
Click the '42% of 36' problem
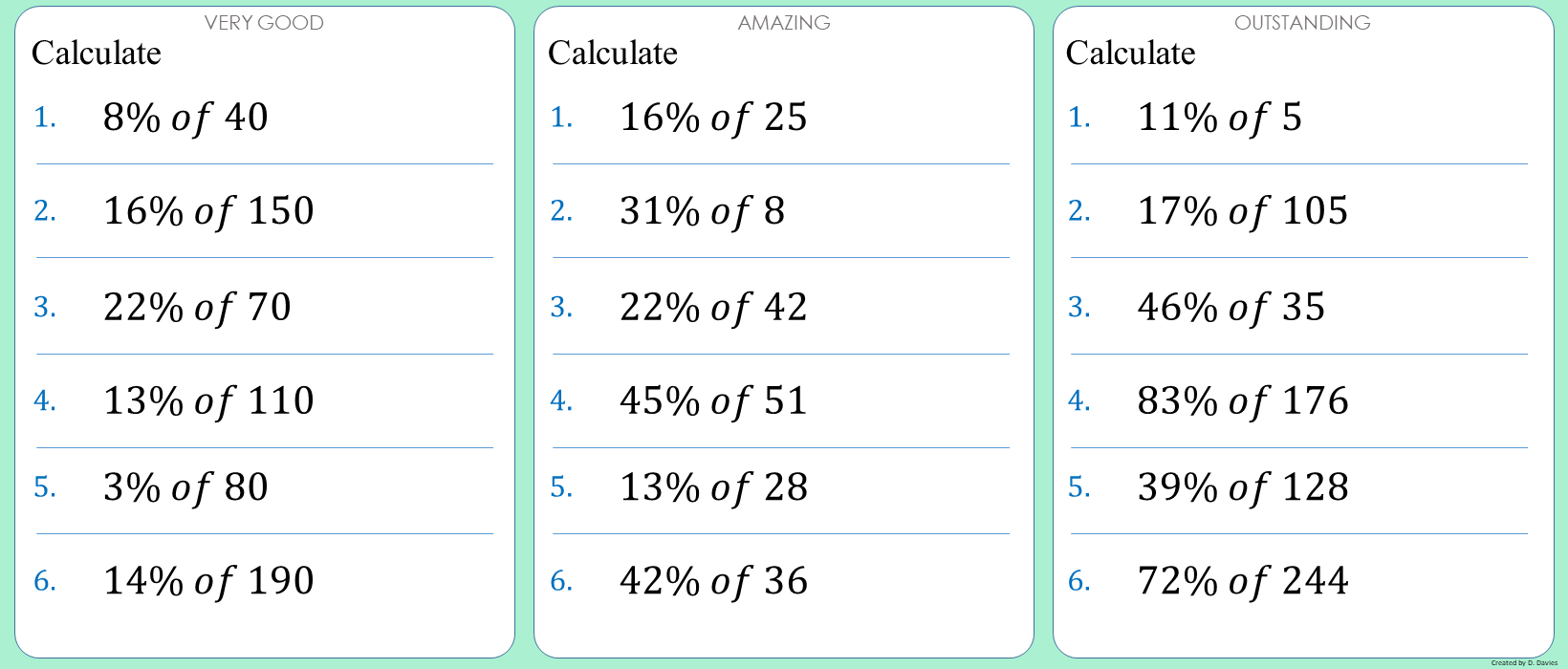click(713, 581)
